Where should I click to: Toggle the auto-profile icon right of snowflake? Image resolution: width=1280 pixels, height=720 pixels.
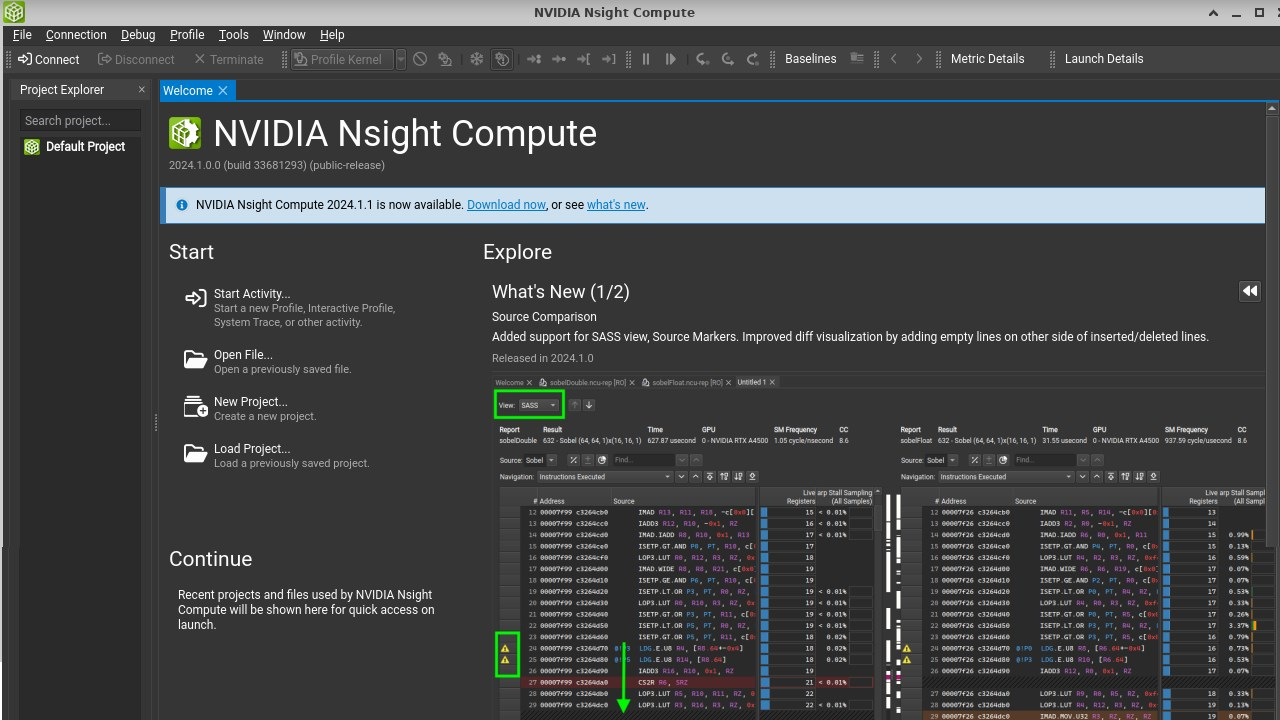tap(502, 59)
